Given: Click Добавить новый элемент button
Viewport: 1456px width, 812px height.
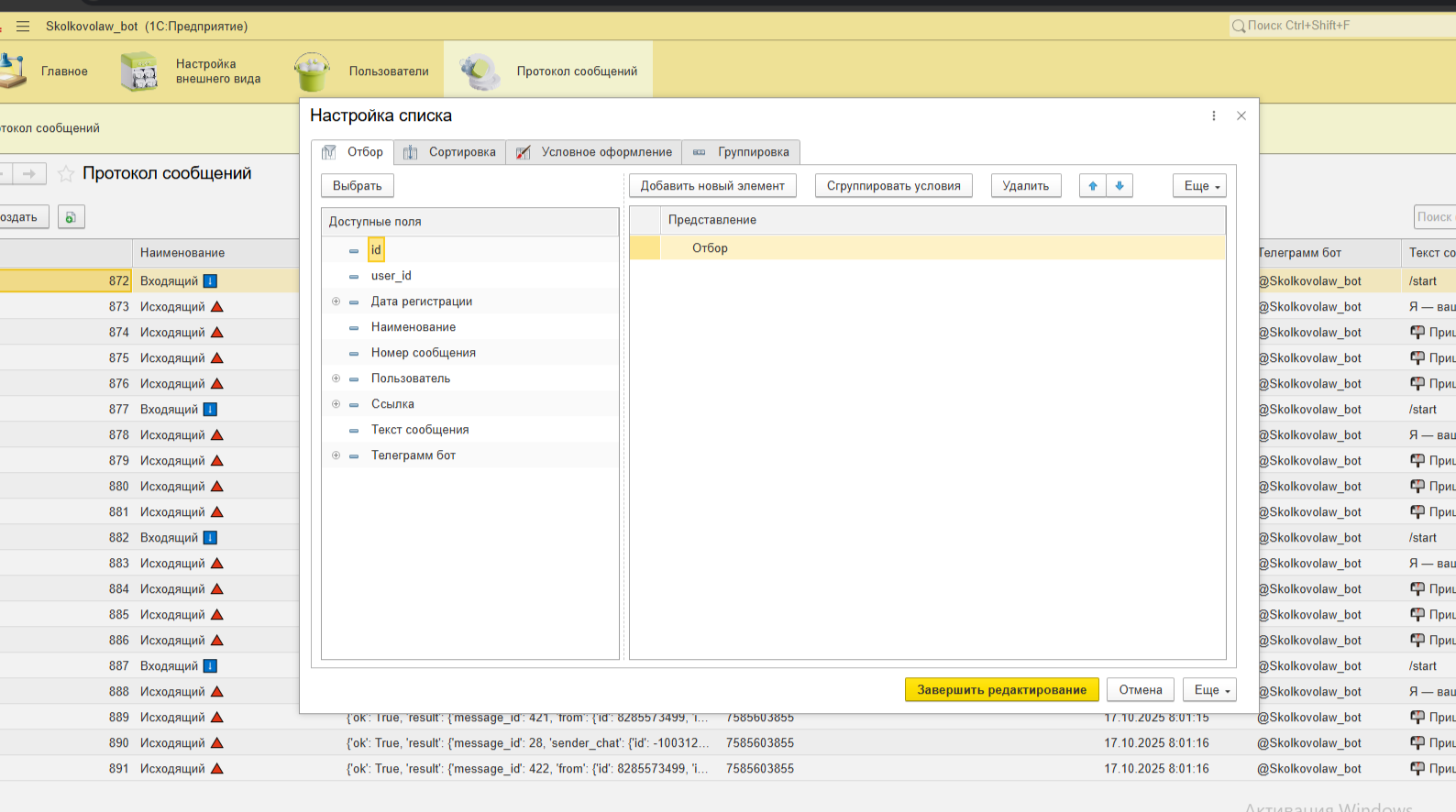Looking at the screenshot, I should coord(711,186).
